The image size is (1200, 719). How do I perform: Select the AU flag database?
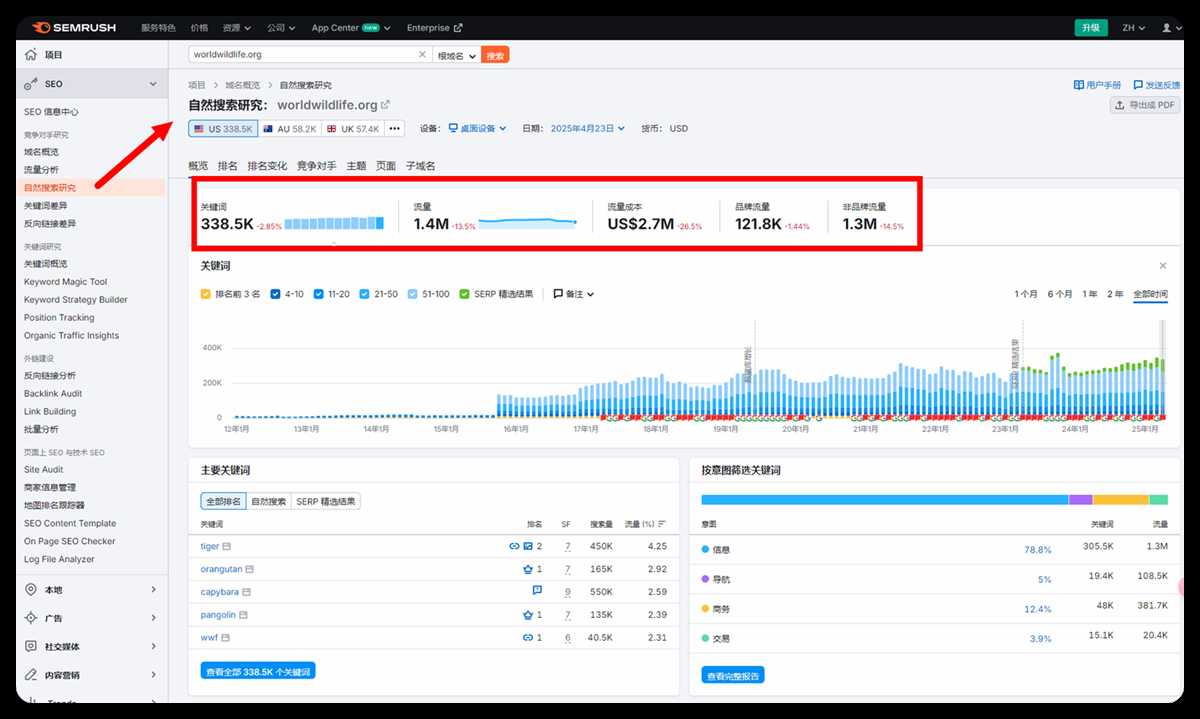point(290,129)
